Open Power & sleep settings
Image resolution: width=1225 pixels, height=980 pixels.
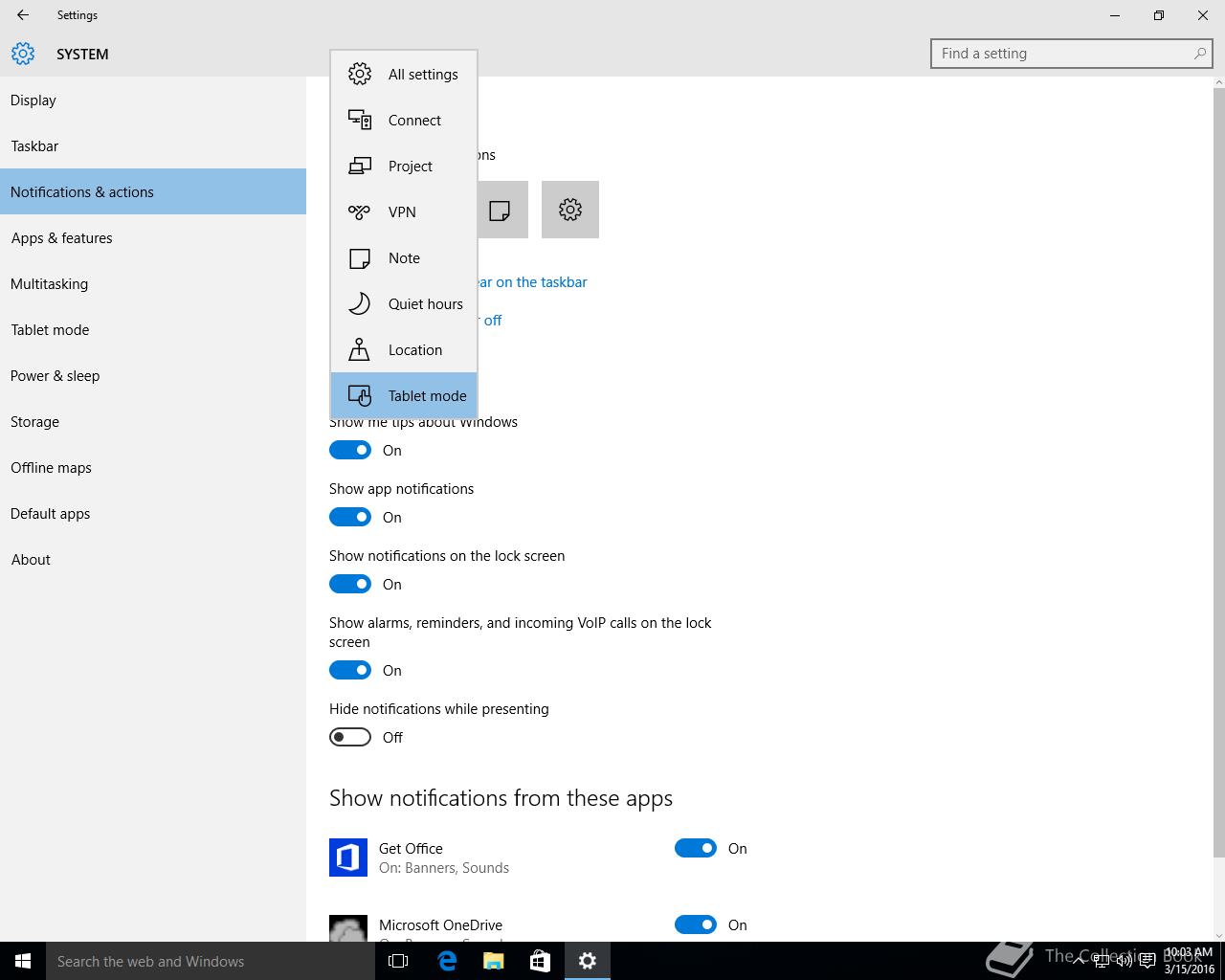coord(153,375)
